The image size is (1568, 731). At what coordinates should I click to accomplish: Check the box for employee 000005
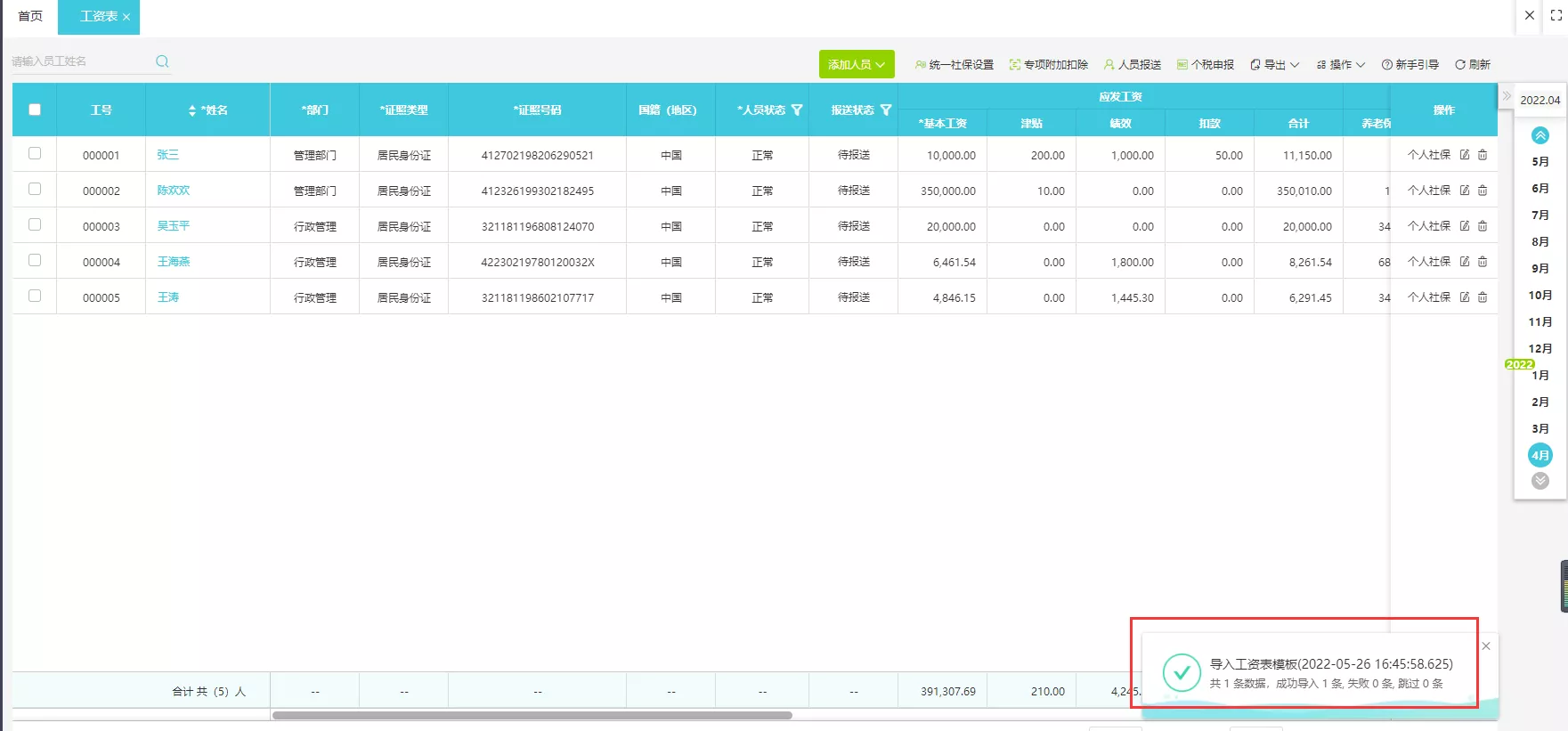pos(35,296)
